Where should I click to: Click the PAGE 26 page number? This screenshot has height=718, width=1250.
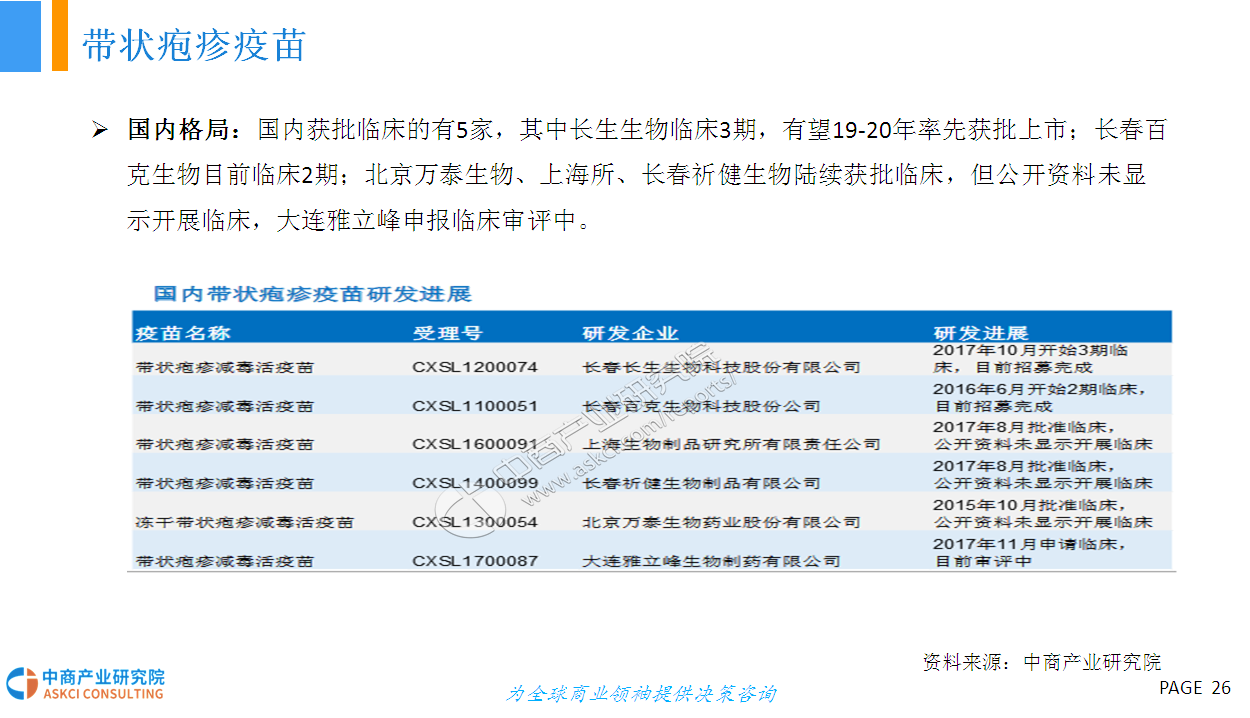[x=1194, y=688]
